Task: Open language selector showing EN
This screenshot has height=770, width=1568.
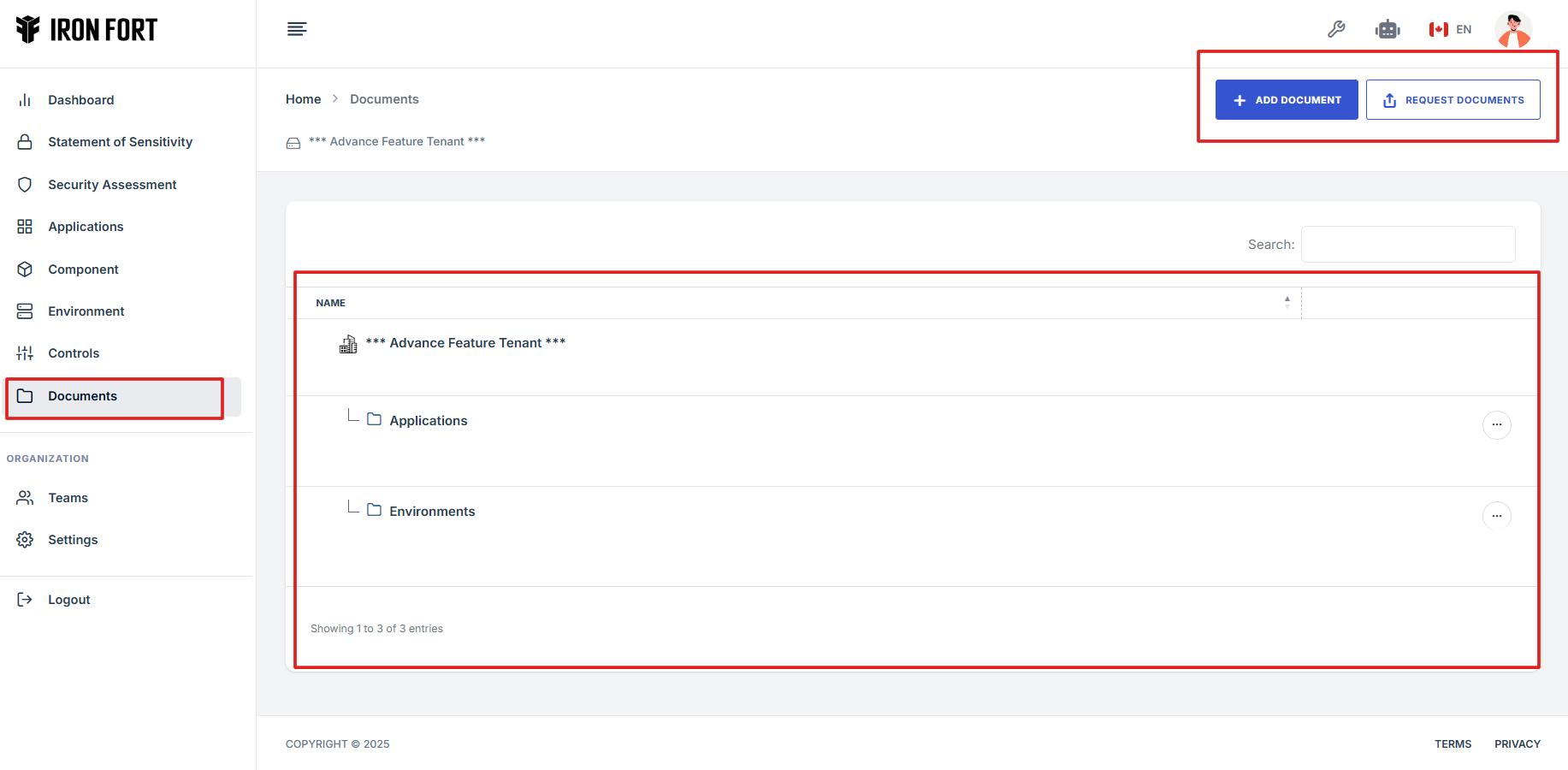Action: point(1450,30)
